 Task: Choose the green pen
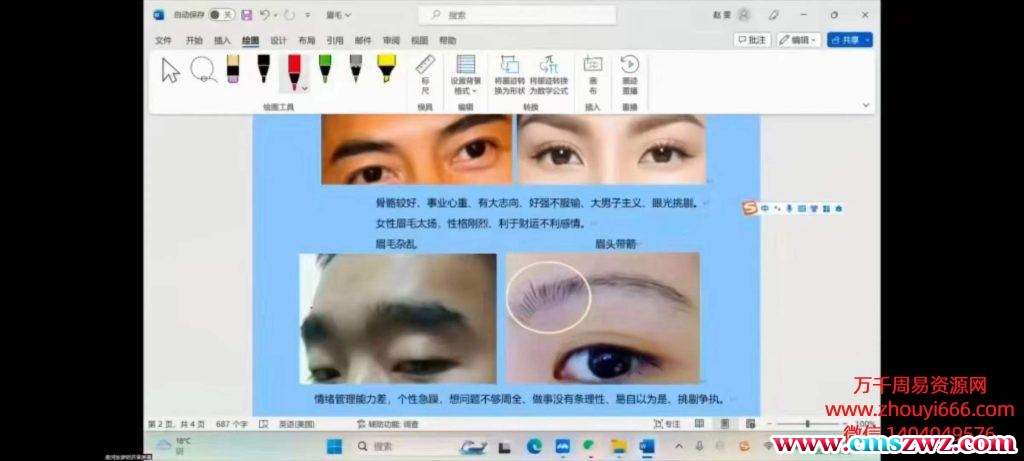pos(325,69)
